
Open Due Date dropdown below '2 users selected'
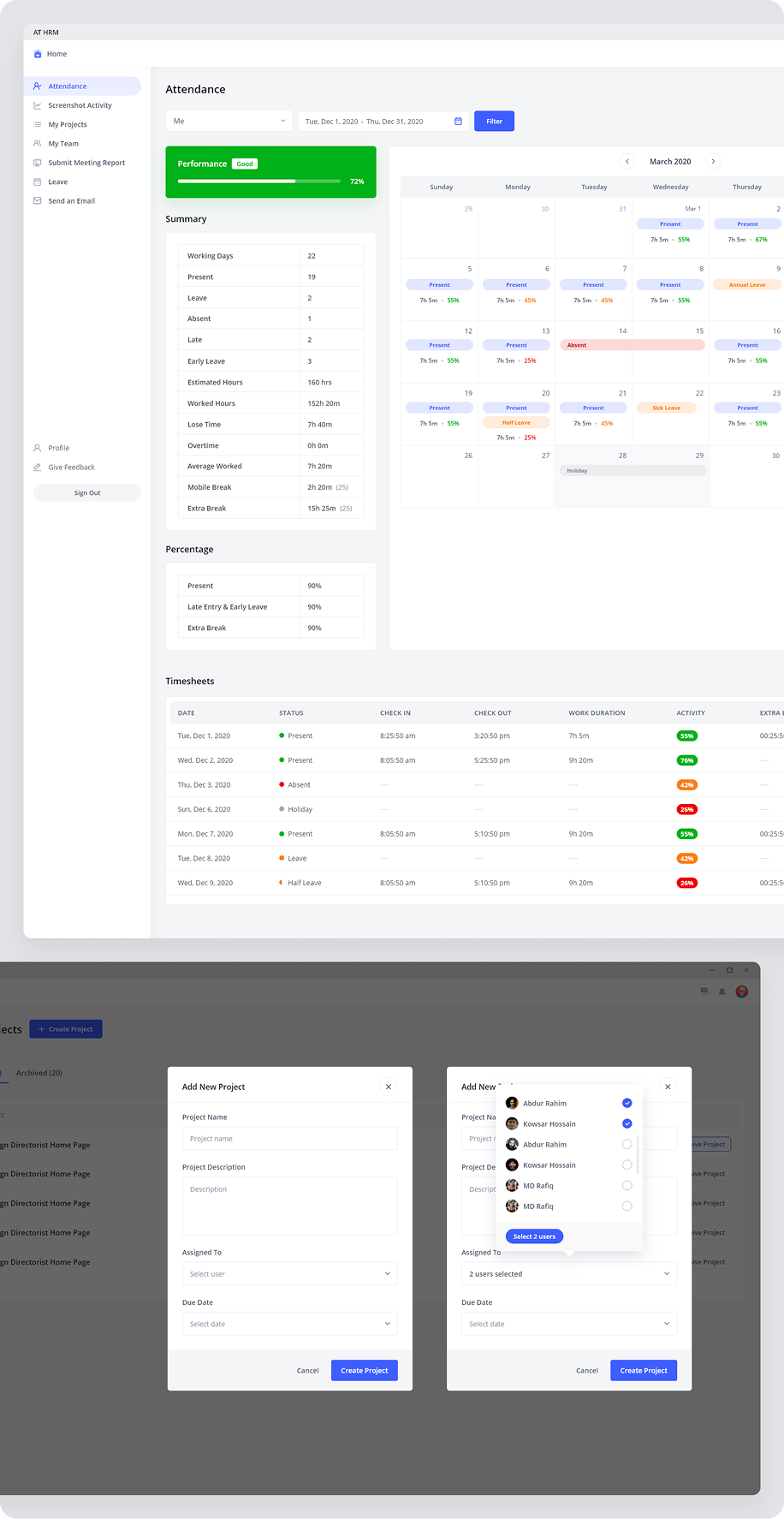click(569, 1324)
